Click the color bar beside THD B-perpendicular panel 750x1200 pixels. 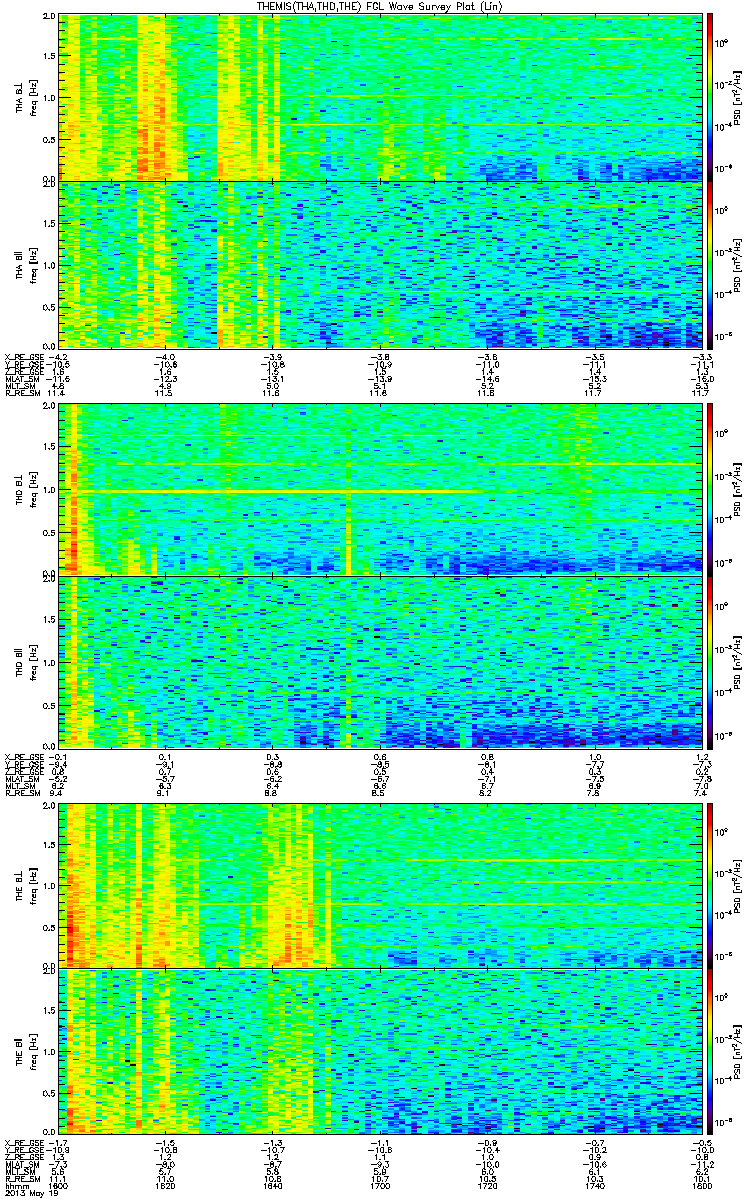pos(711,489)
